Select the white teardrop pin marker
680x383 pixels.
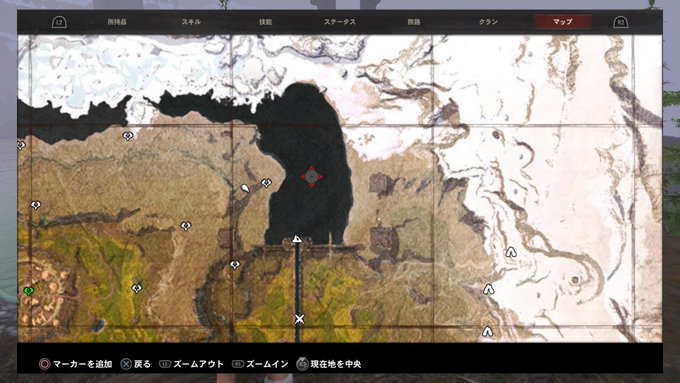(245, 188)
